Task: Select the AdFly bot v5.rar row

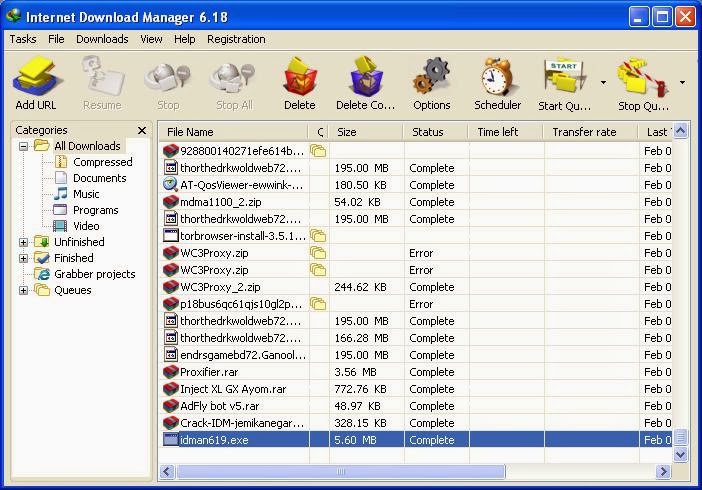Action: [x=416, y=406]
